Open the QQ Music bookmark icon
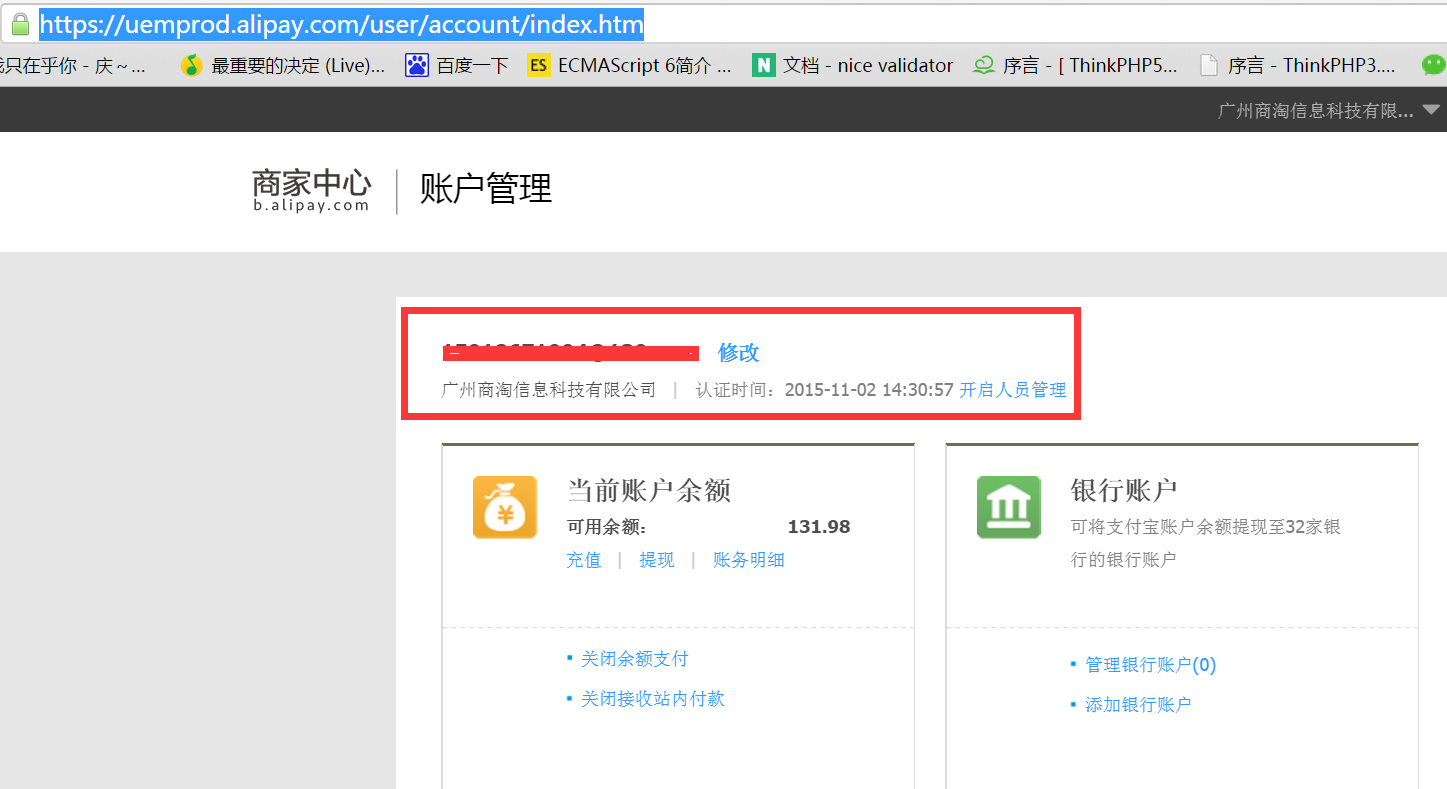 coord(191,66)
